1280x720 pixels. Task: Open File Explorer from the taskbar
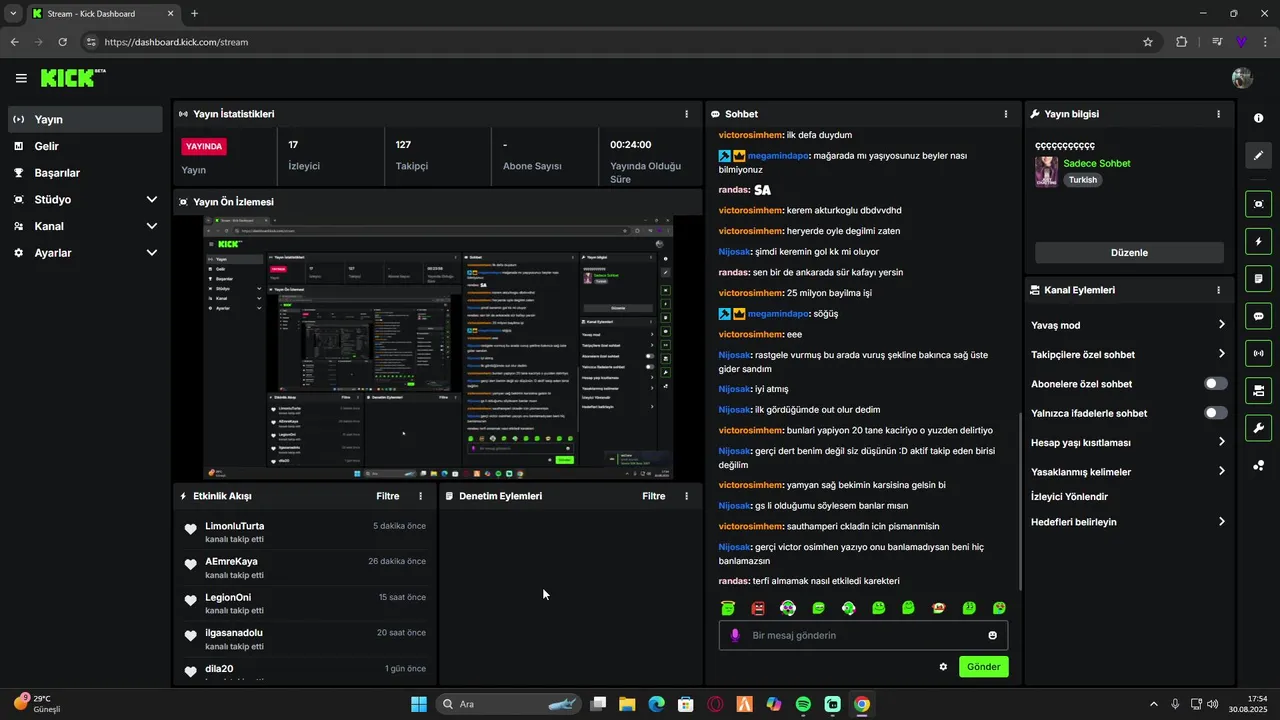point(626,704)
